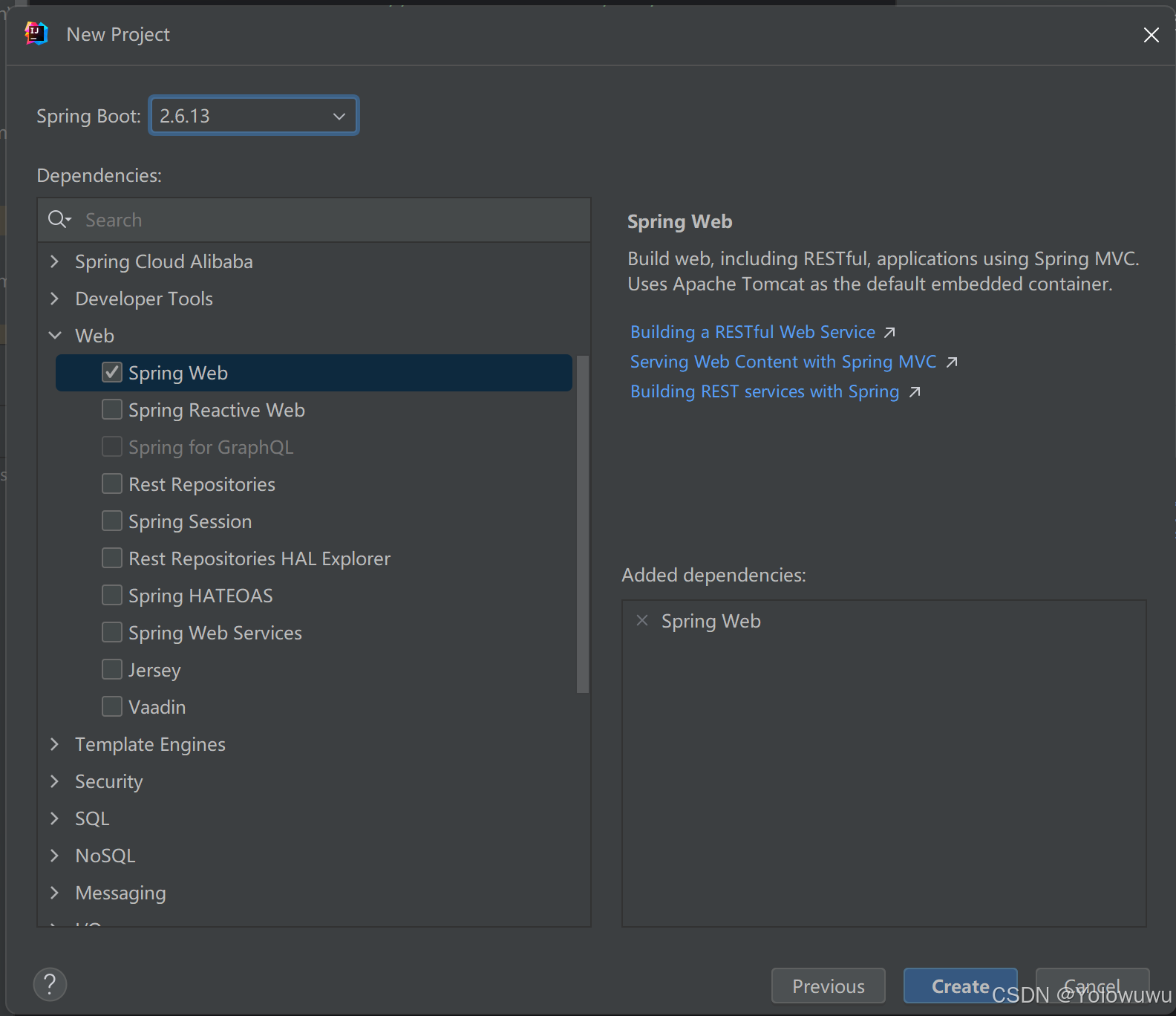Select the Spring Reactive Web label
The width and height of the screenshot is (1176, 1016).
217,410
